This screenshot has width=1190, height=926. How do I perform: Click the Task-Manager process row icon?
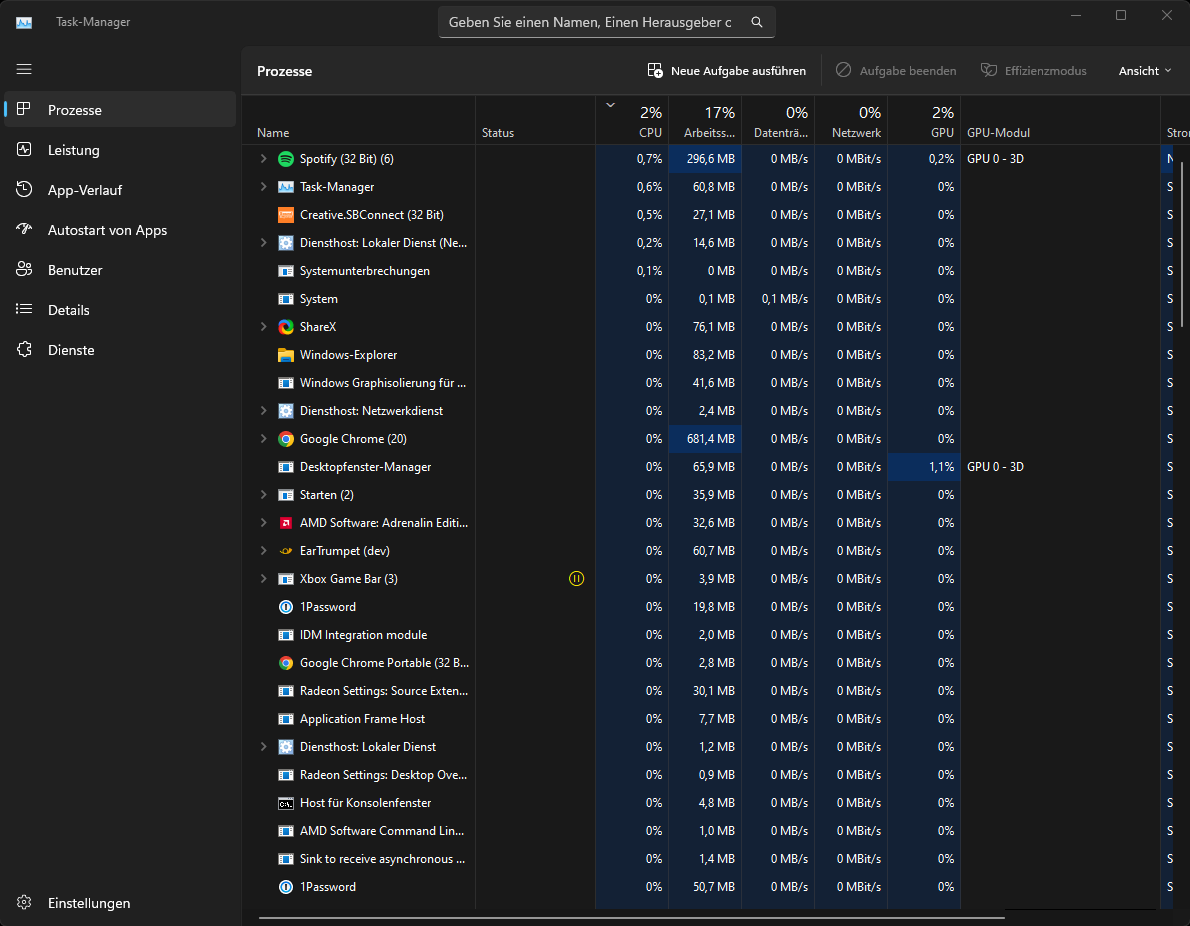(285, 187)
